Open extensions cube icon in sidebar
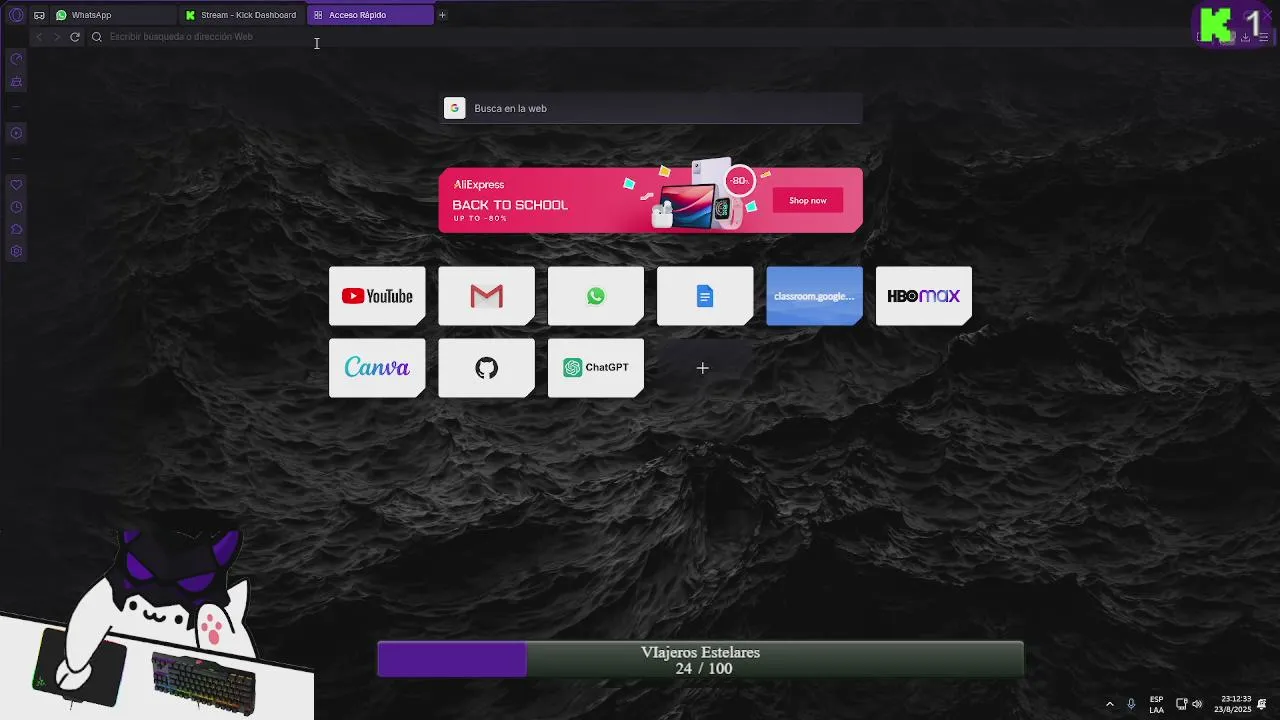 (x=16, y=229)
